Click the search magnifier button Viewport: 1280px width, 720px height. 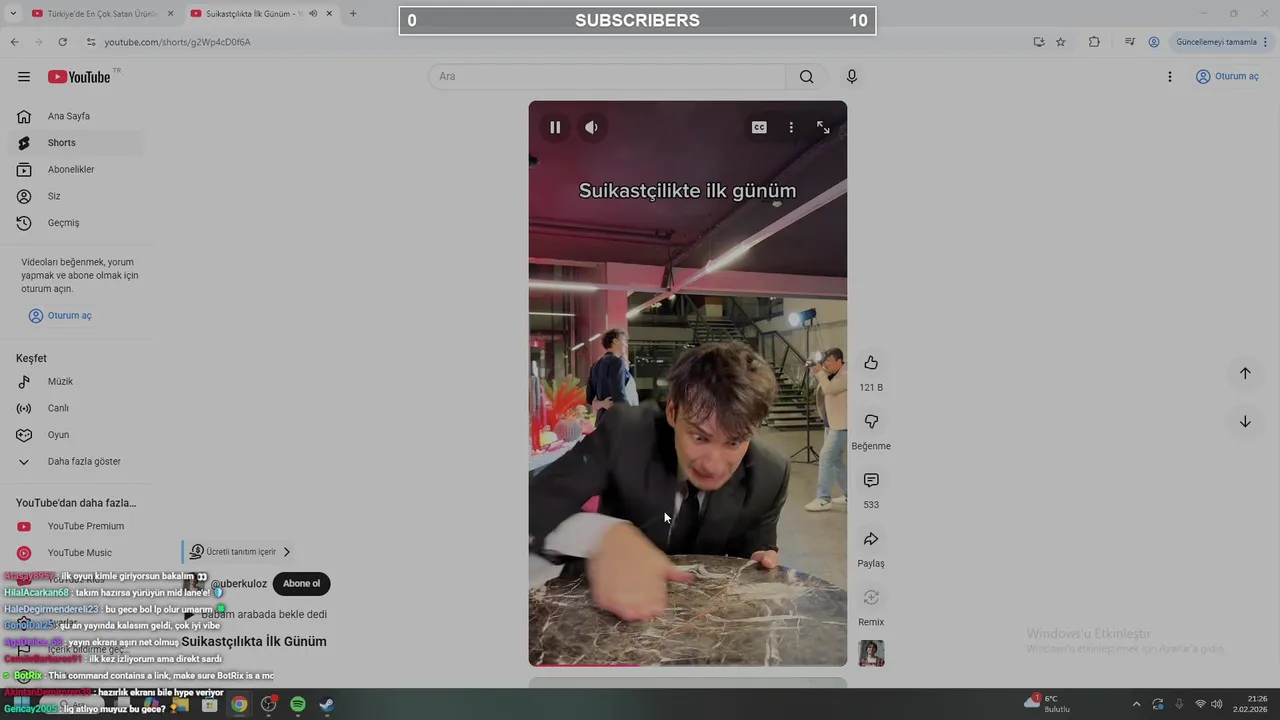(x=806, y=77)
